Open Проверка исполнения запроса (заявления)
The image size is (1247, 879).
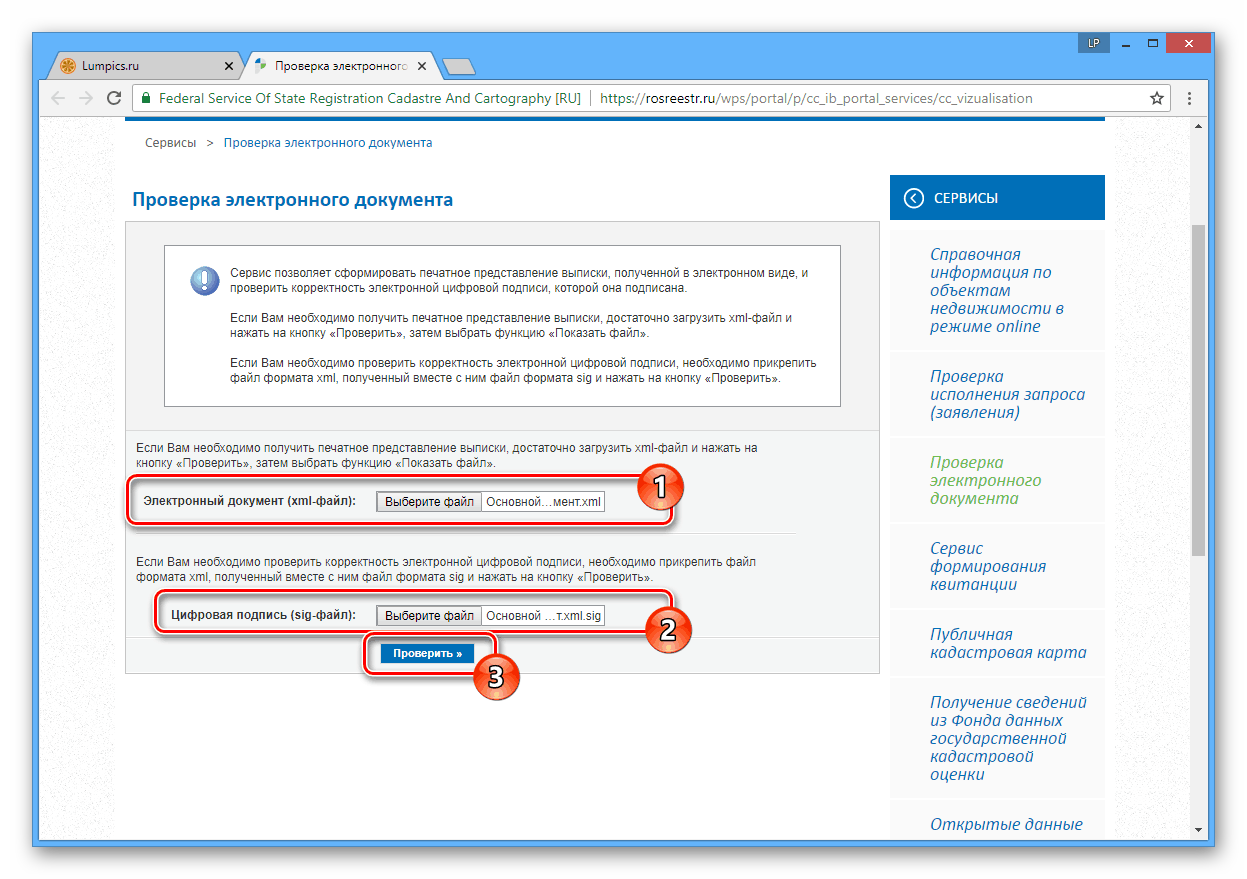click(997, 394)
